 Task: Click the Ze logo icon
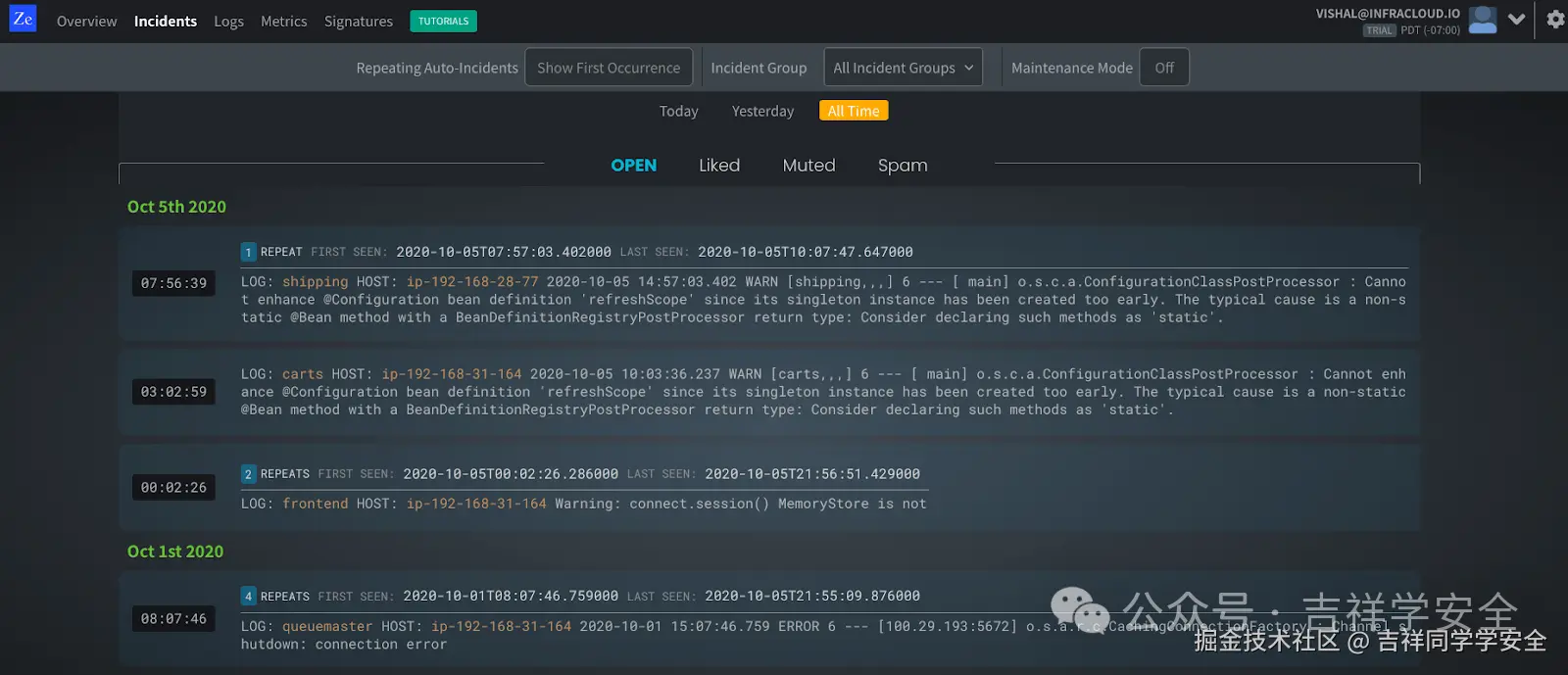tap(23, 19)
